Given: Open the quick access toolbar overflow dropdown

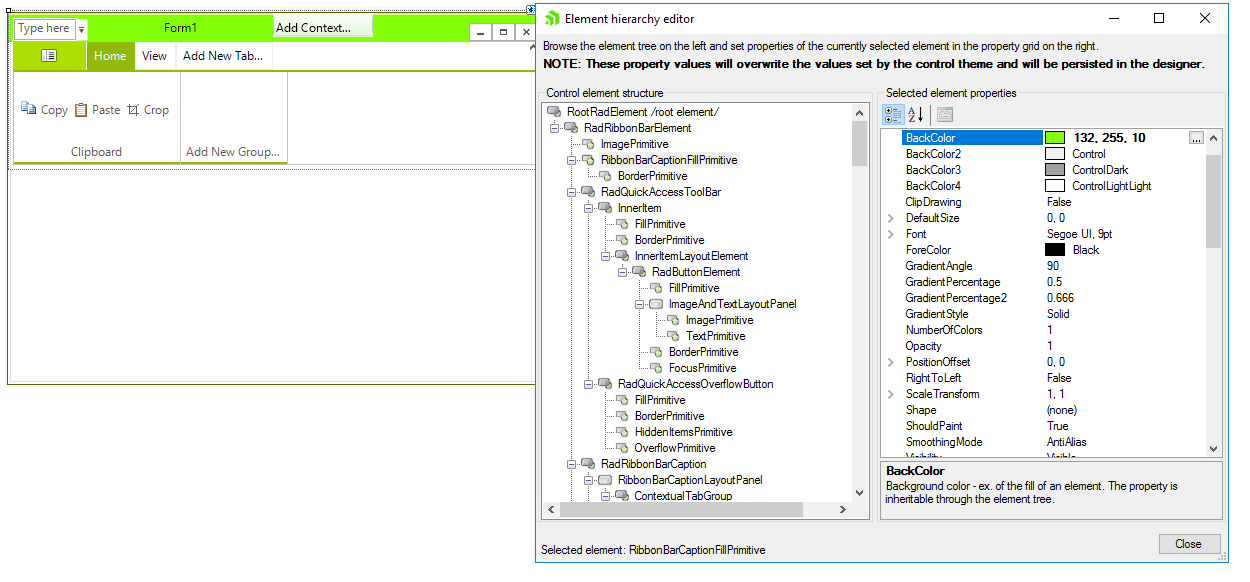Looking at the screenshot, I should point(82,30).
